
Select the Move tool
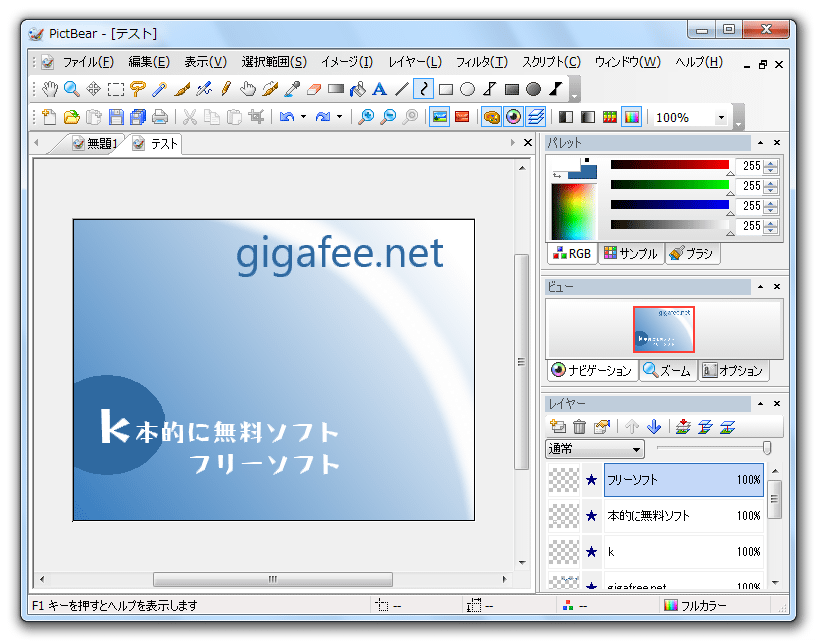[93, 89]
